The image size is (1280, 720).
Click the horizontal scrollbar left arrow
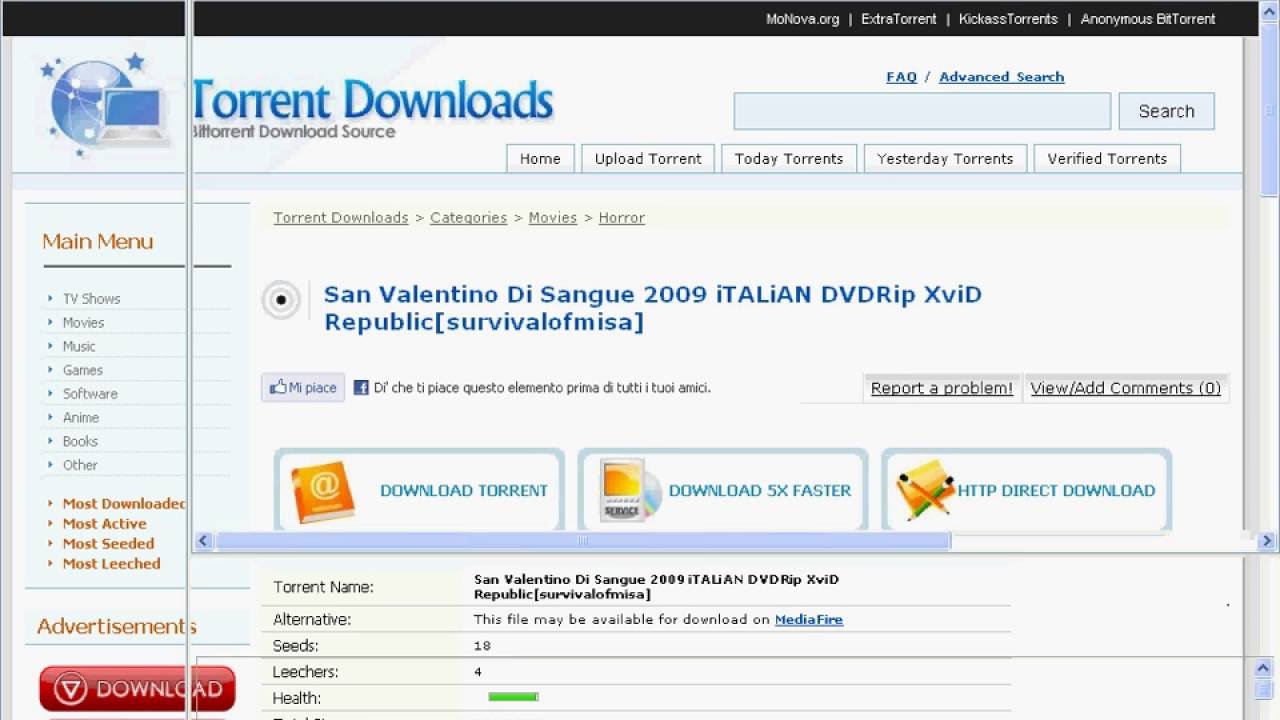(x=204, y=541)
